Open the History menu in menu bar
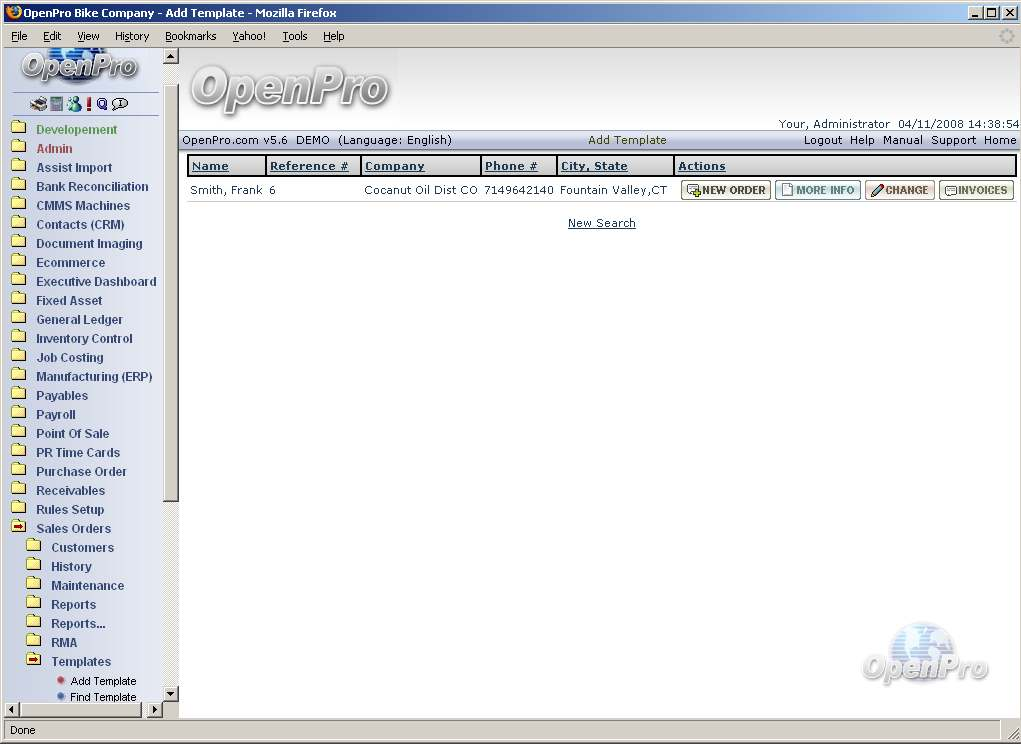This screenshot has width=1021, height=744. tap(131, 36)
